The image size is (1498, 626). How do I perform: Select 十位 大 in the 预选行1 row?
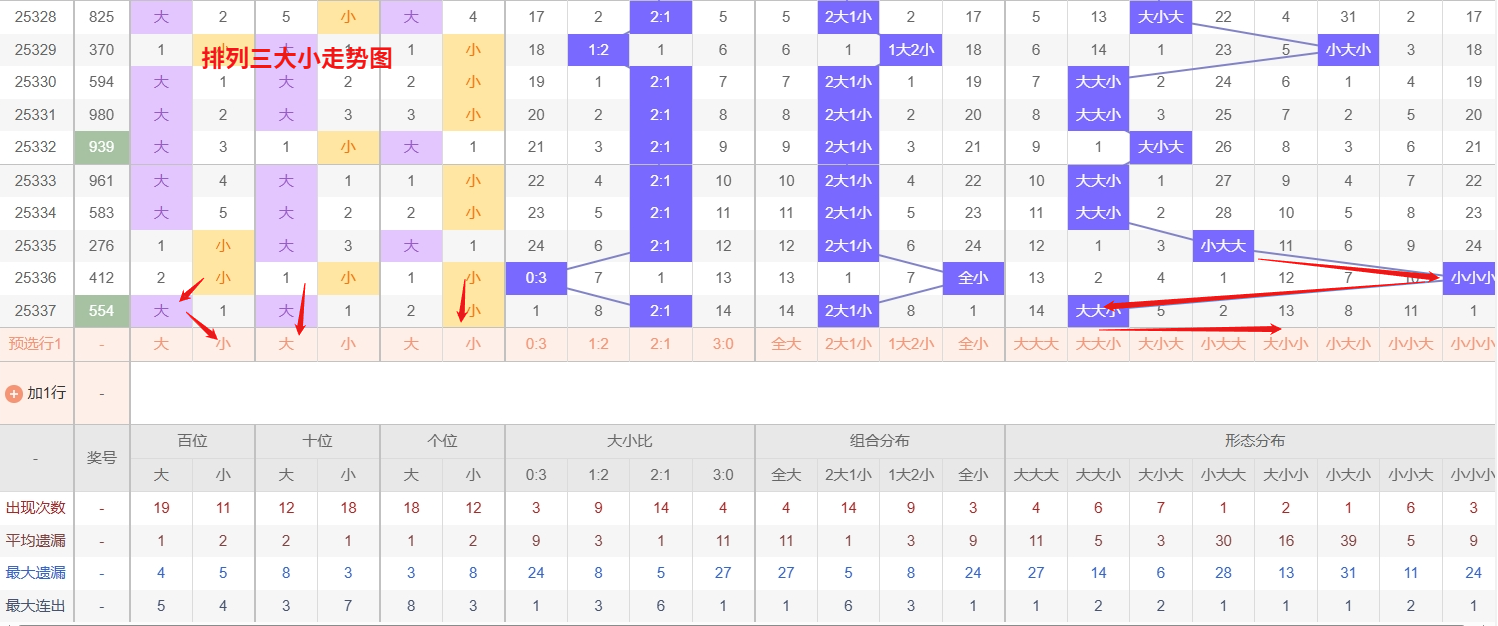click(x=286, y=344)
